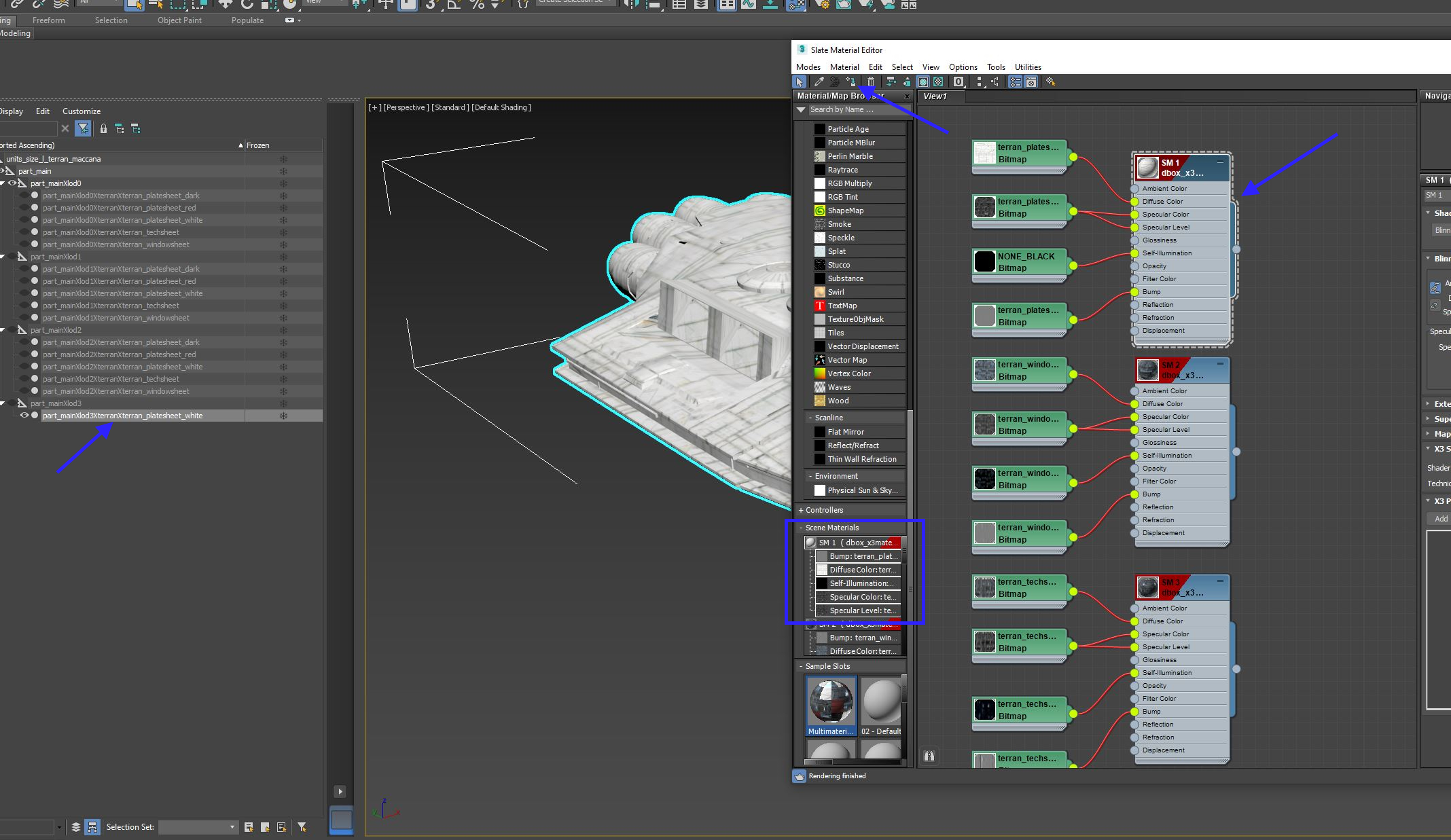The image size is (1451, 840).
Task: Open the Customize menu in Scene Explorer
Action: [82, 111]
